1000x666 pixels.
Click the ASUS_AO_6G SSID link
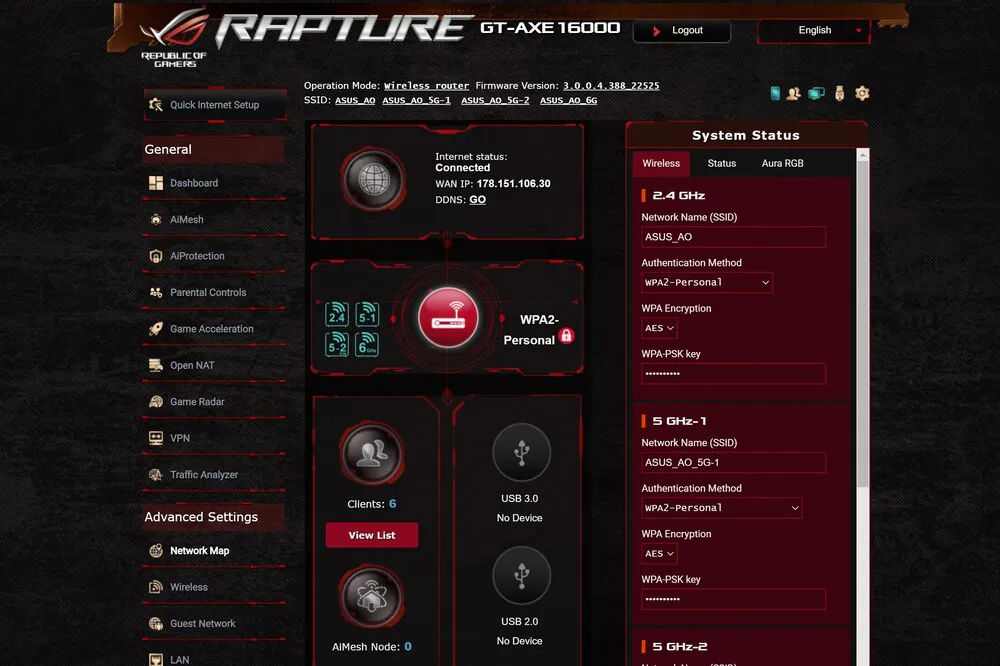(x=568, y=100)
